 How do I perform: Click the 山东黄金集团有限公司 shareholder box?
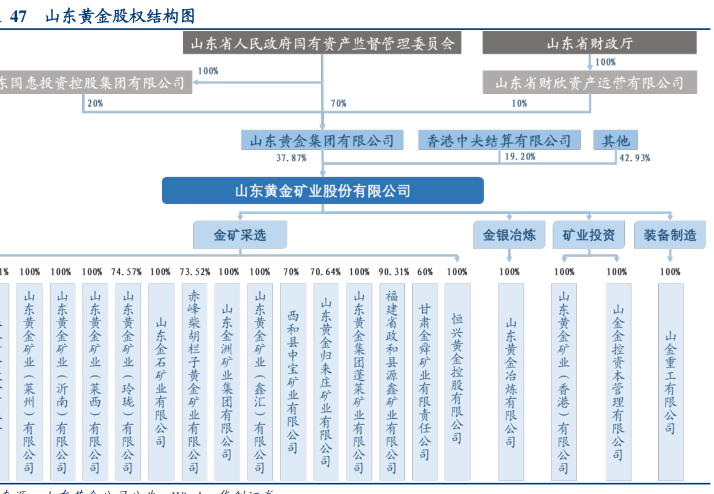point(322,140)
